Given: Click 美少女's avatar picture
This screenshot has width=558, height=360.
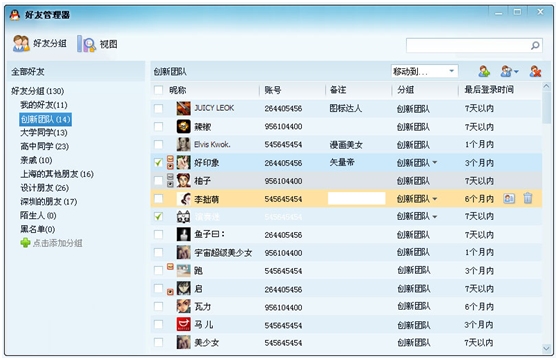Looking at the screenshot, I should (184, 343).
